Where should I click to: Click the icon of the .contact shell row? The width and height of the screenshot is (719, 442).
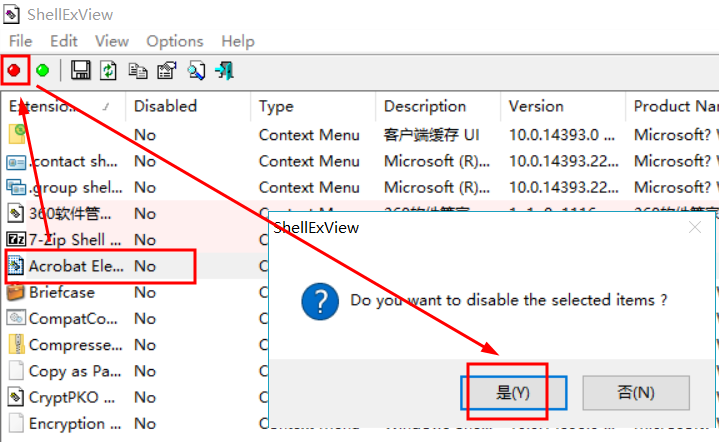coord(16,162)
